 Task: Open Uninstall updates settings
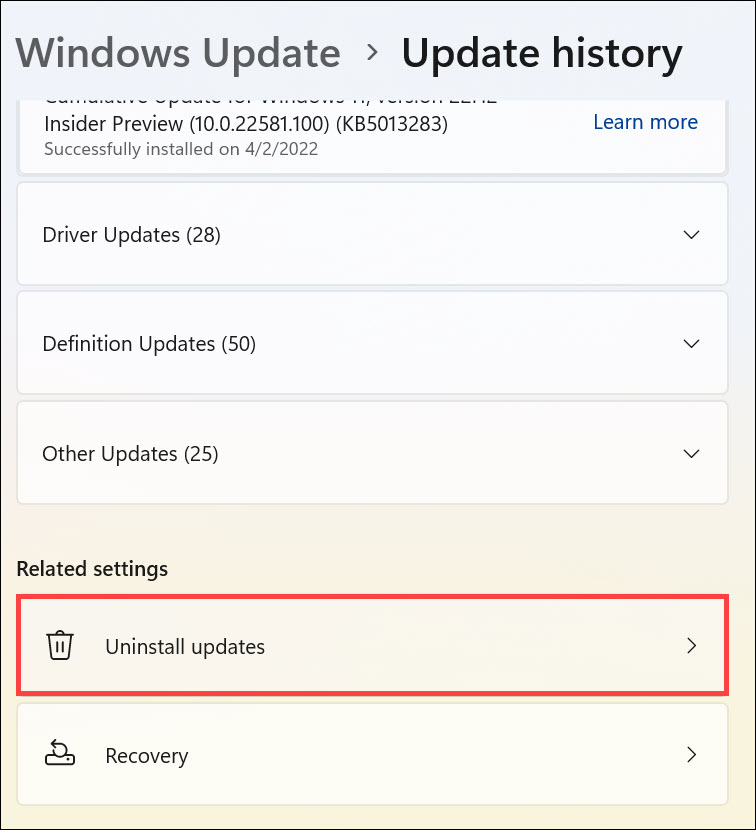tap(185, 646)
